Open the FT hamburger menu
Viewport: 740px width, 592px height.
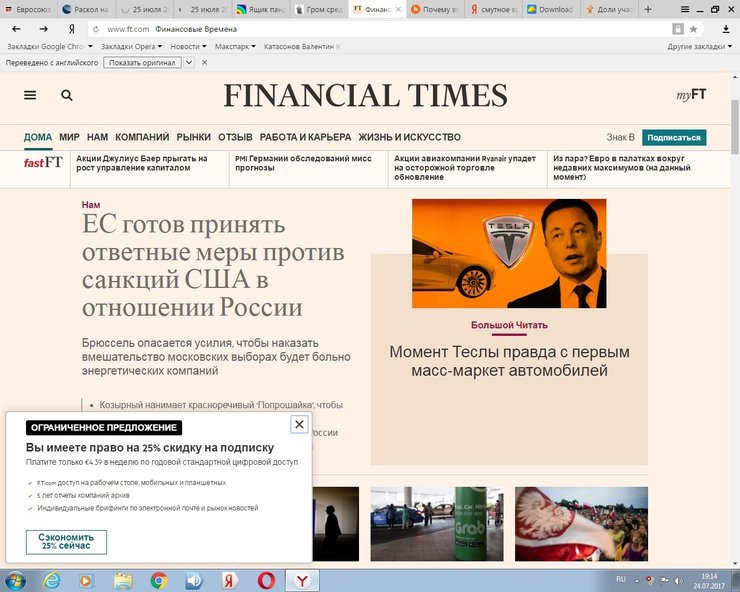point(30,95)
